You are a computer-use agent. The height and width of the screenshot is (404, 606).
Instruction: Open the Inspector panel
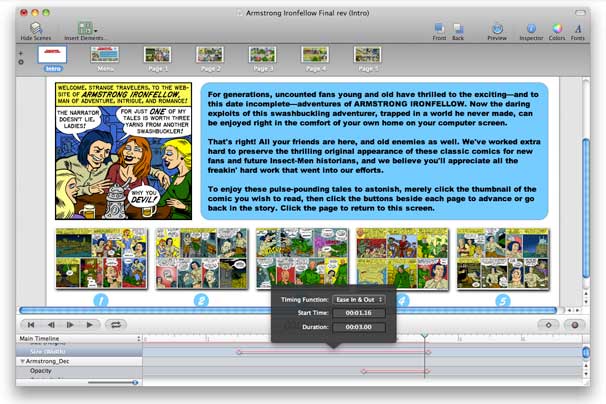(x=531, y=28)
